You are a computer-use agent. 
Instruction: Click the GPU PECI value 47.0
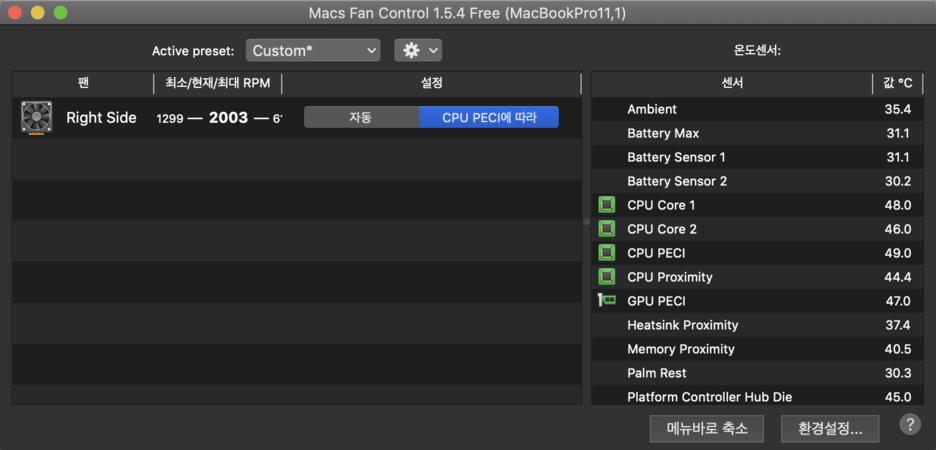click(898, 301)
